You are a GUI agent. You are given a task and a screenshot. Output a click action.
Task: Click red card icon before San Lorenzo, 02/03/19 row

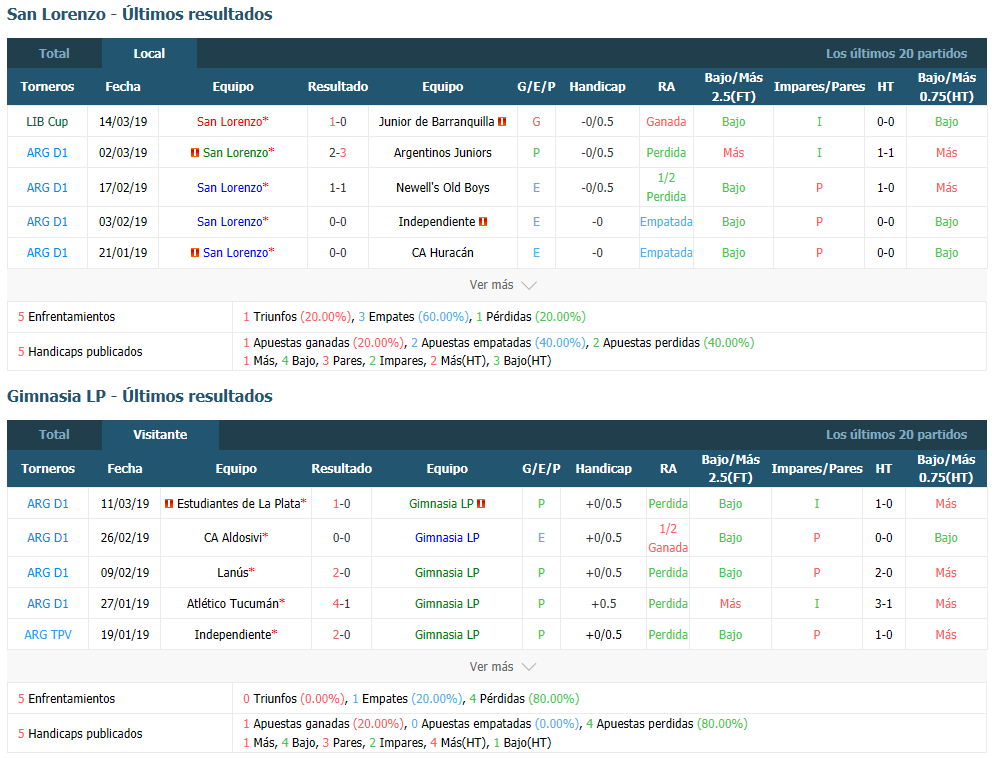point(195,153)
